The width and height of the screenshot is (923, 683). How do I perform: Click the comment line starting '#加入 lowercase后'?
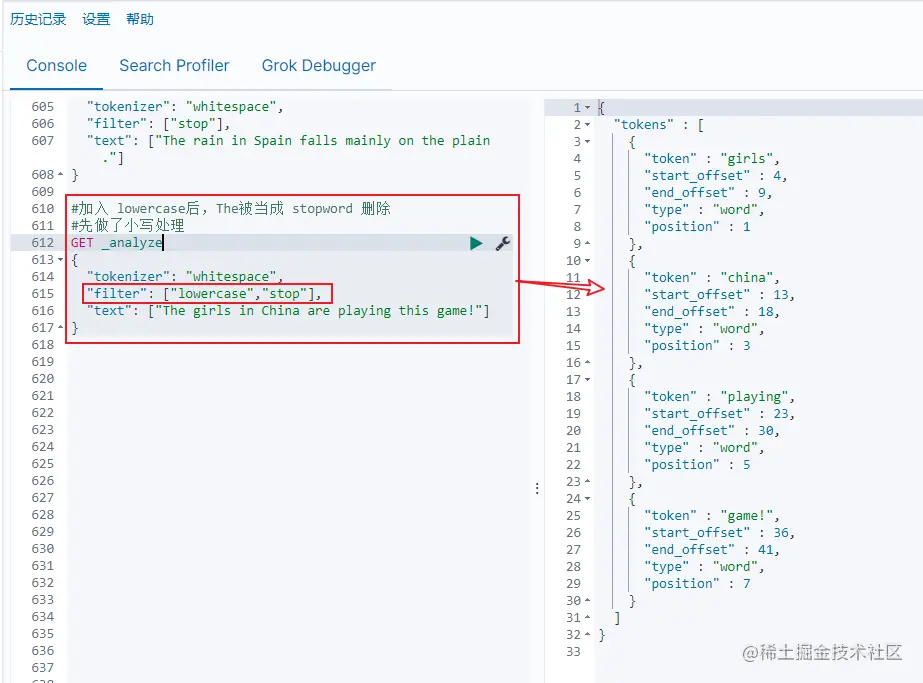pyautogui.click(x=231, y=208)
